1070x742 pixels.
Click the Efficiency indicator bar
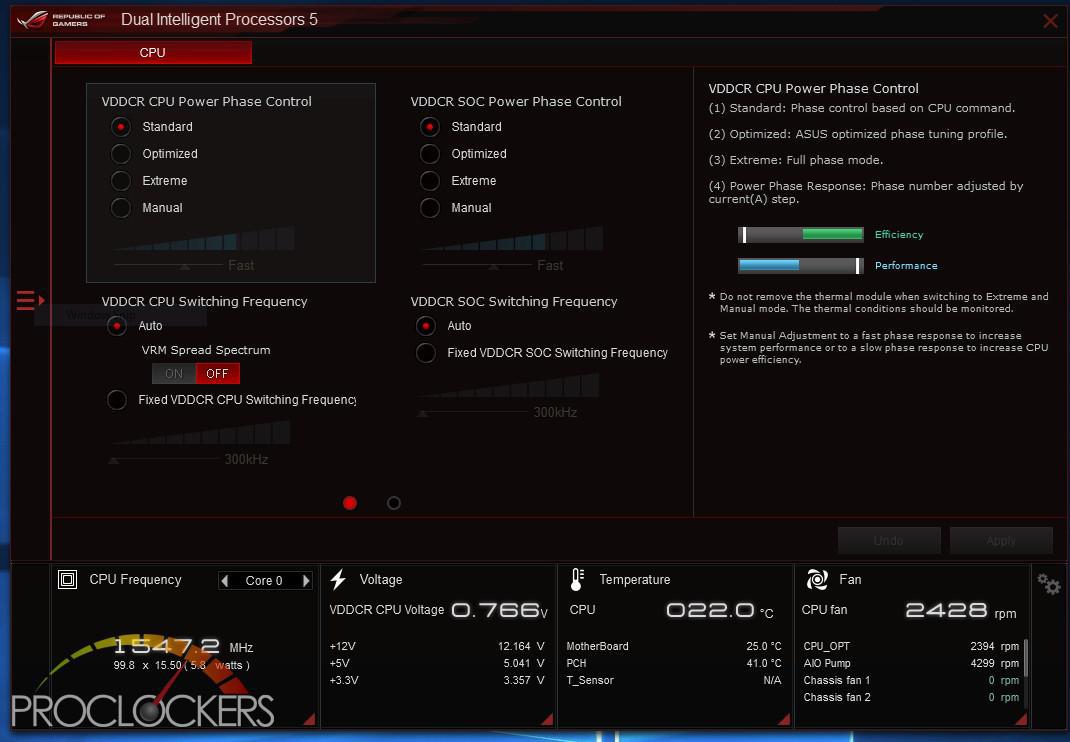click(x=801, y=235)
